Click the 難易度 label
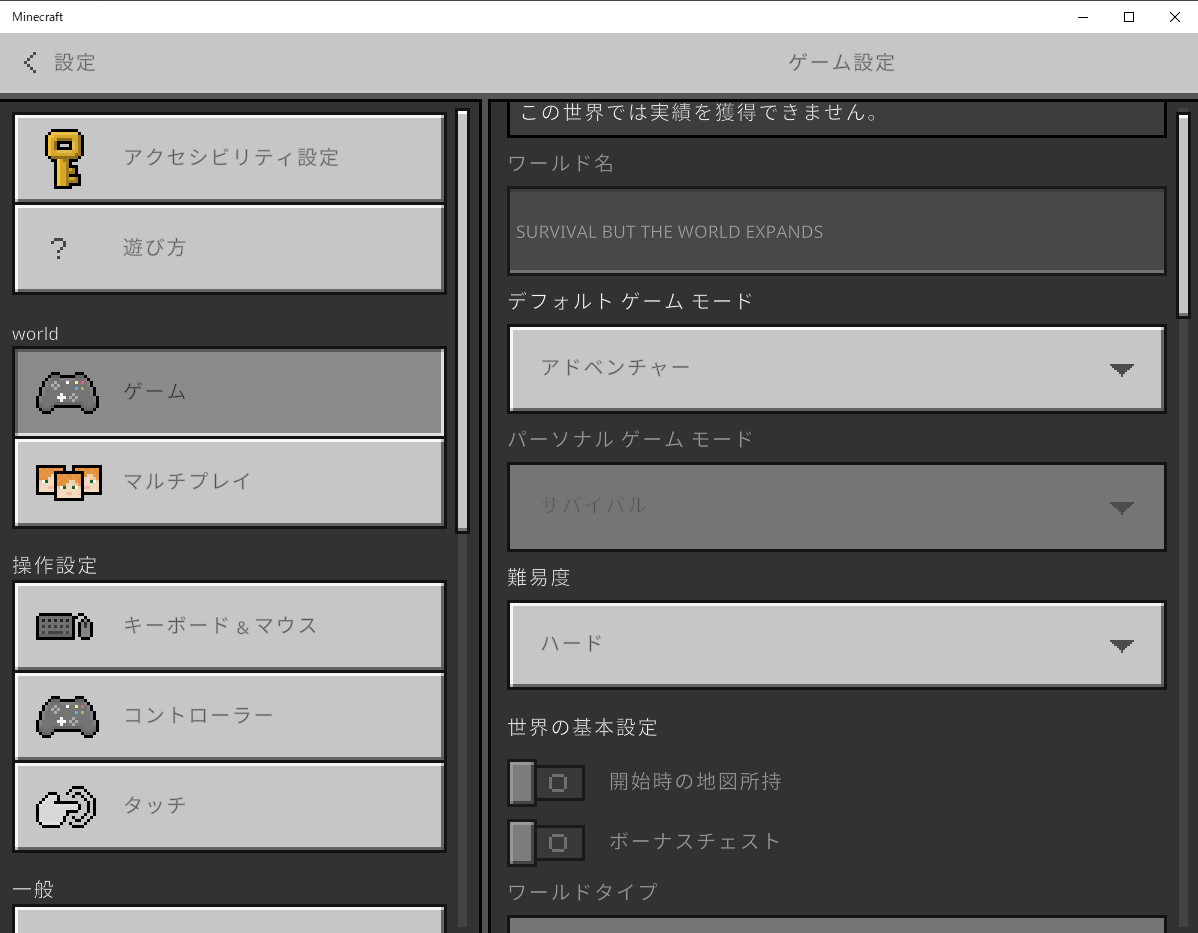This screenshot has height=933, width=1198. pos(539,578)
